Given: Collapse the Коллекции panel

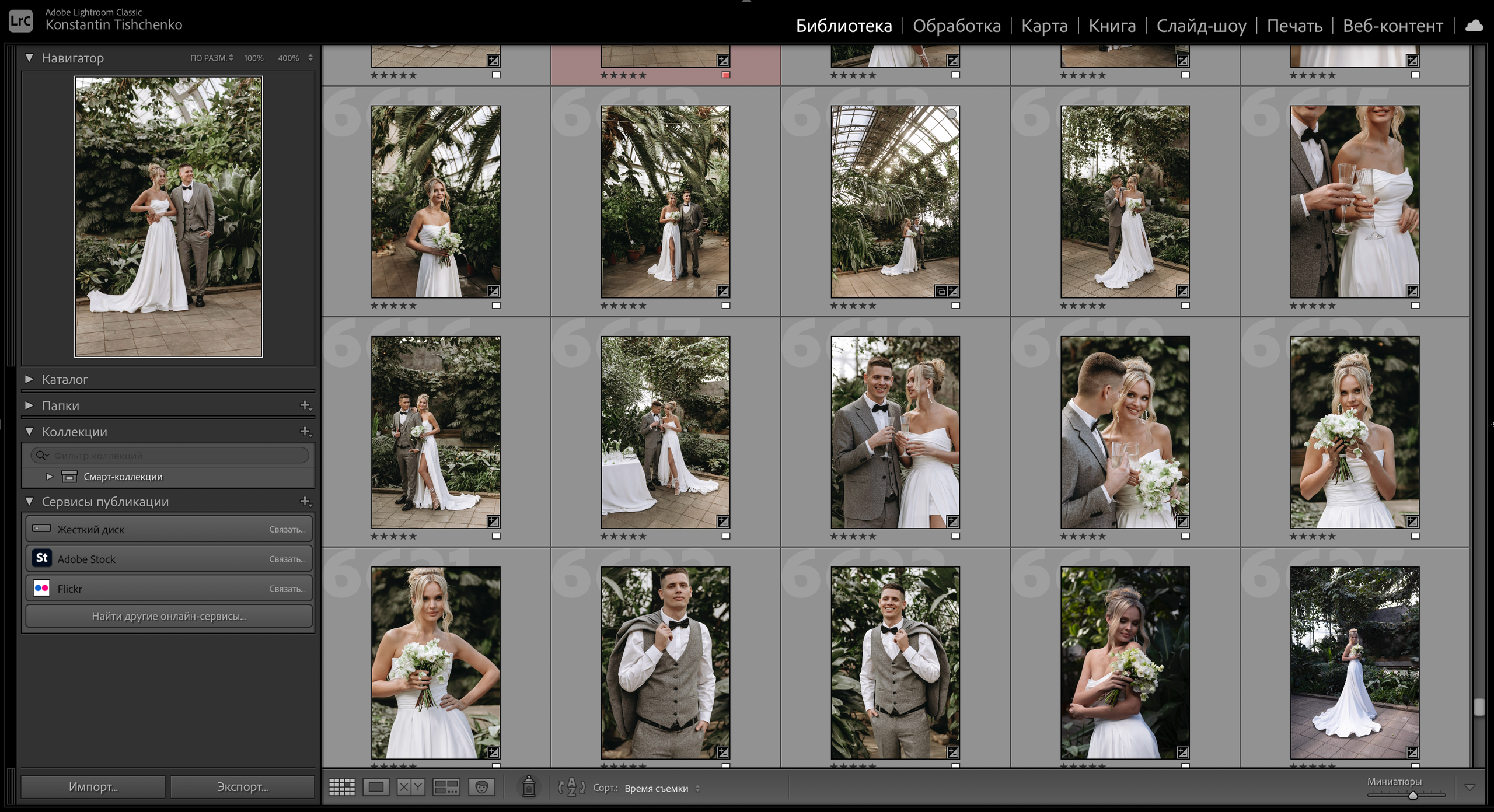Looking at the screenshot, I should click(x=29, y=432).
